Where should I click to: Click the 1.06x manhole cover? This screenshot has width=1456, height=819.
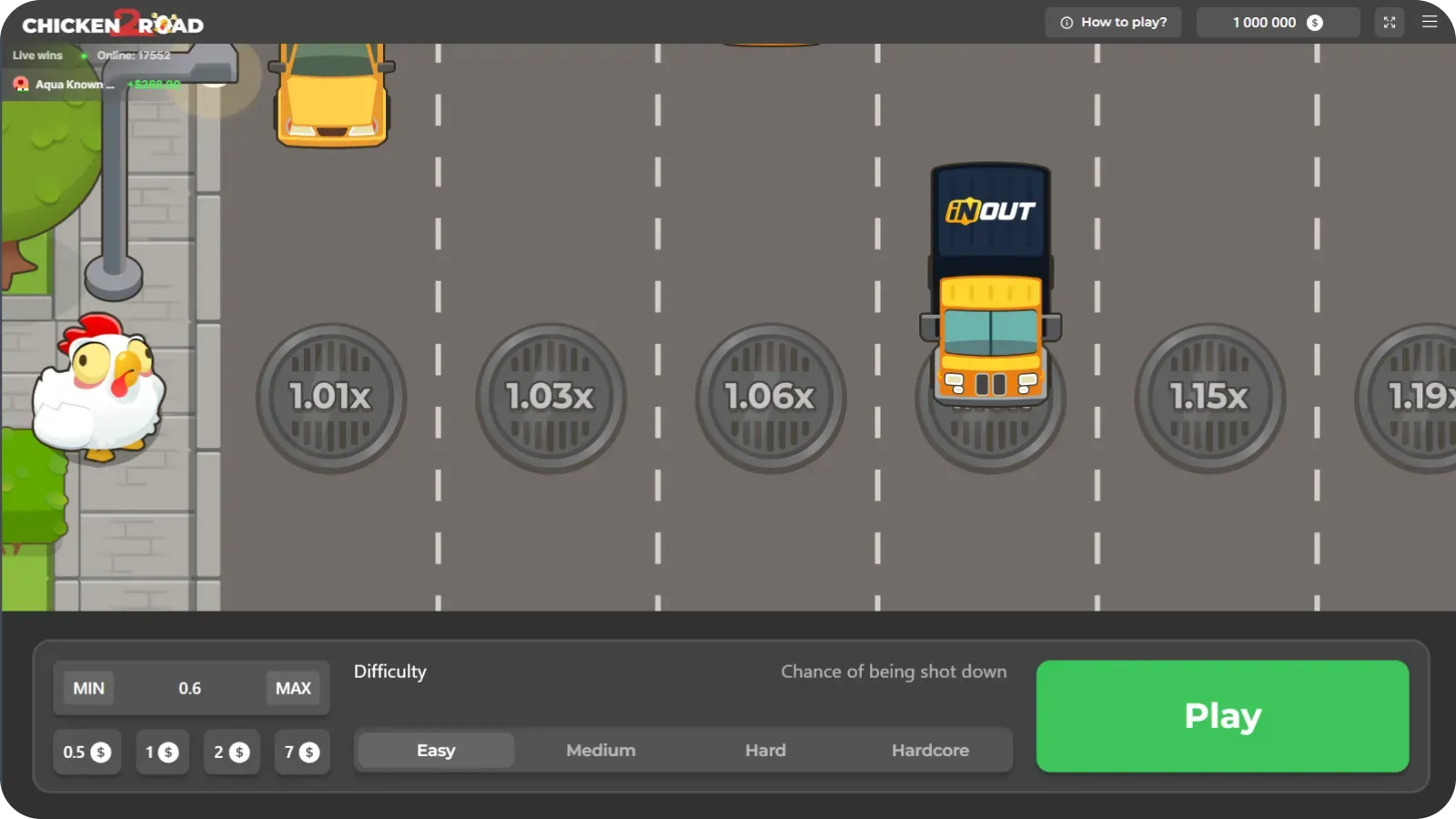[770, 398]
